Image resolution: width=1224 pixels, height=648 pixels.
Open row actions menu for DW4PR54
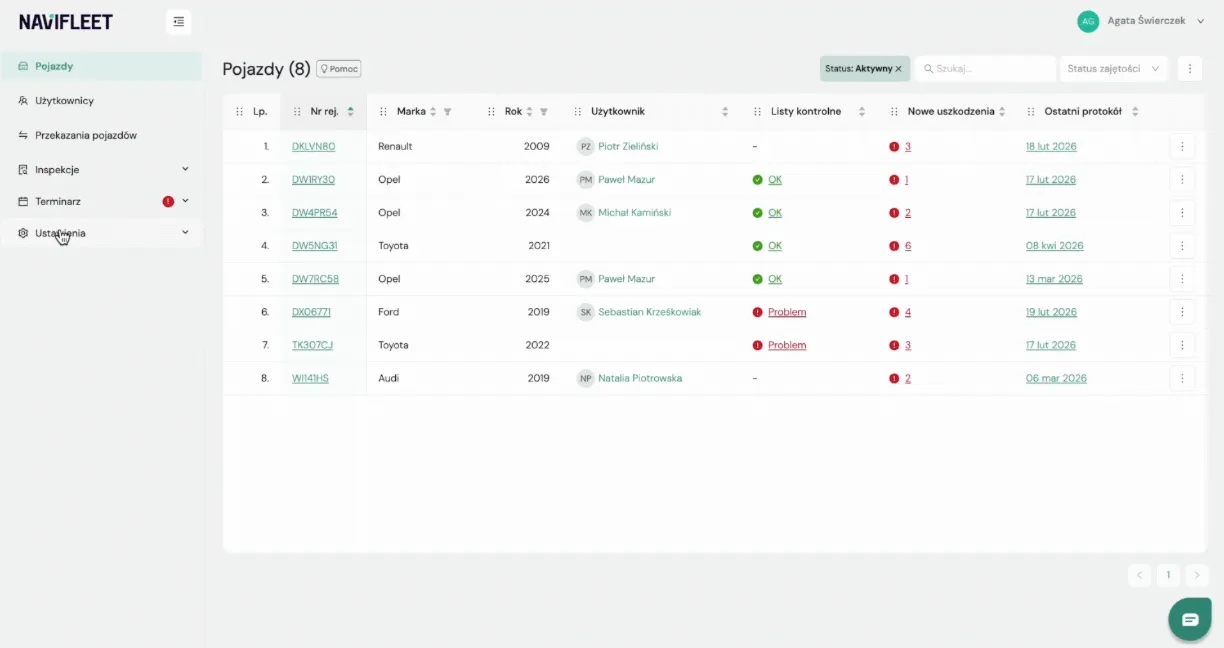(x=1182, y=213)
